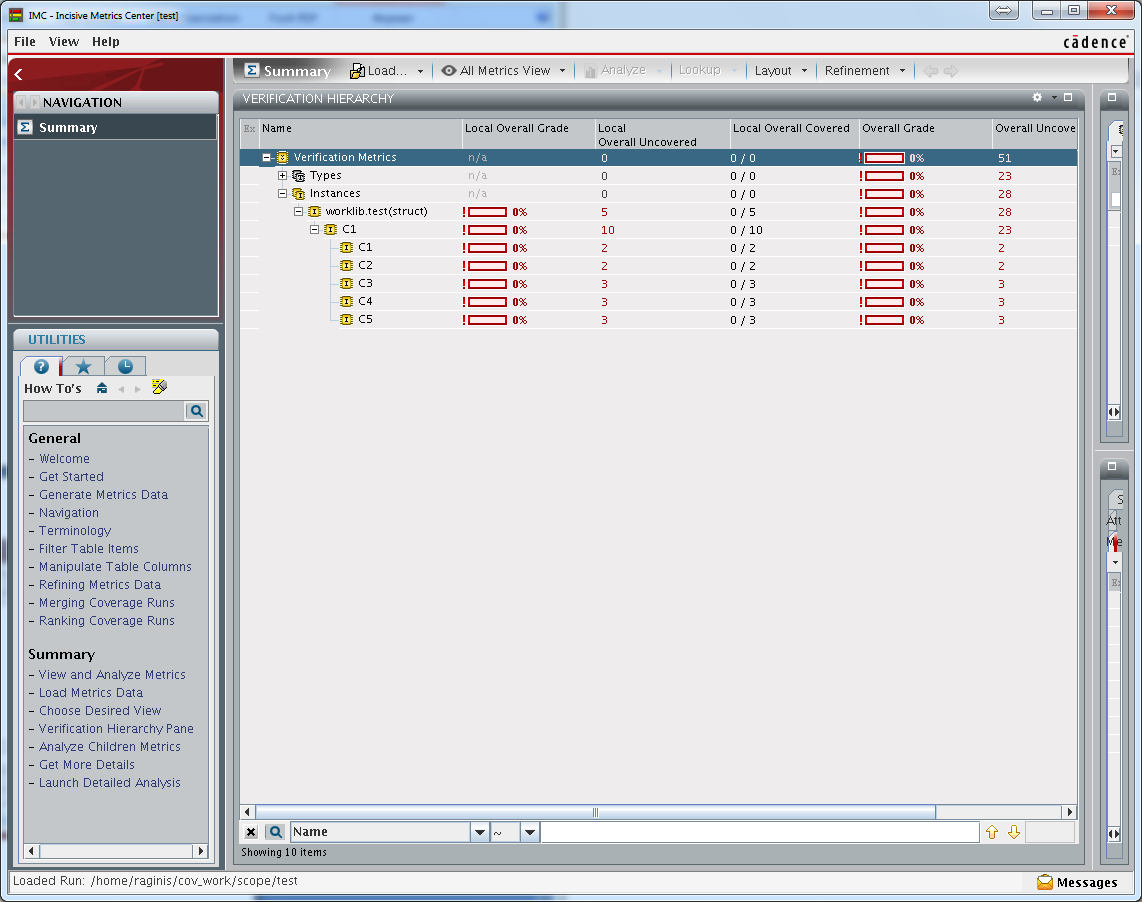
Task: Clear the filter with X button
Action: pyautogui.click(x=251, y=832)
